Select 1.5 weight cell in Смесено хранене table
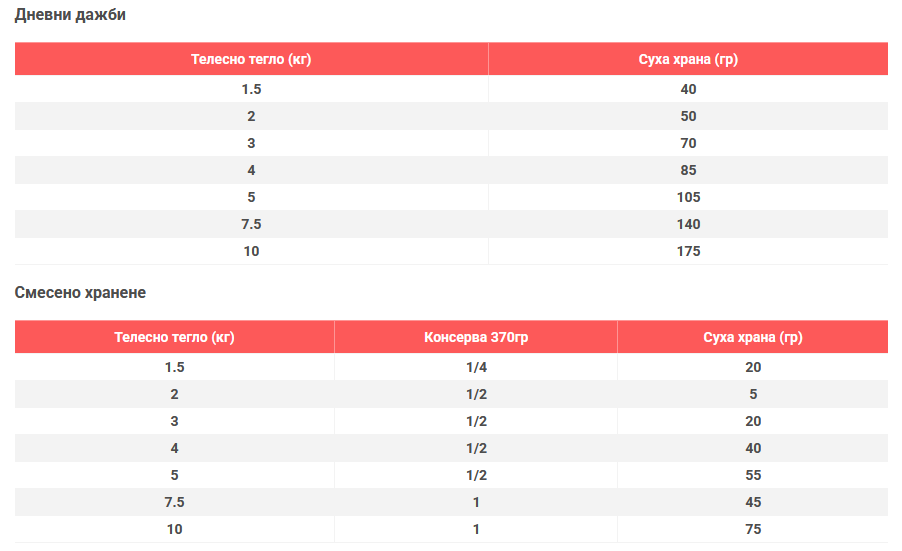The height and width of the screenshot is (551, 902). click(174, 367)
